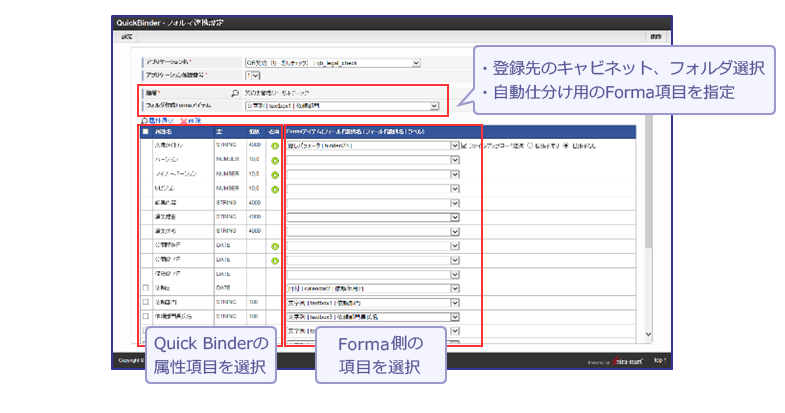This screenshot has height=413, width=785.
Task: Open the application history number dropdown
Action: tap(253, 76)
